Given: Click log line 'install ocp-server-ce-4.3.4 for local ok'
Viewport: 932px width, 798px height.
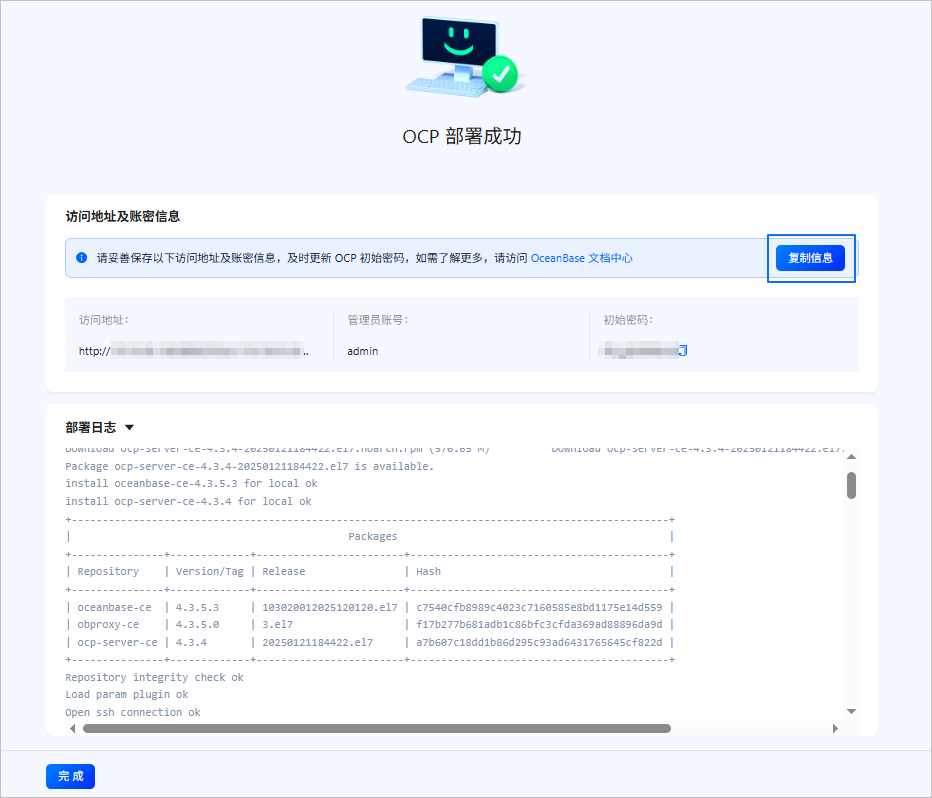Looking at the screenshot, I should click(188, 501).
